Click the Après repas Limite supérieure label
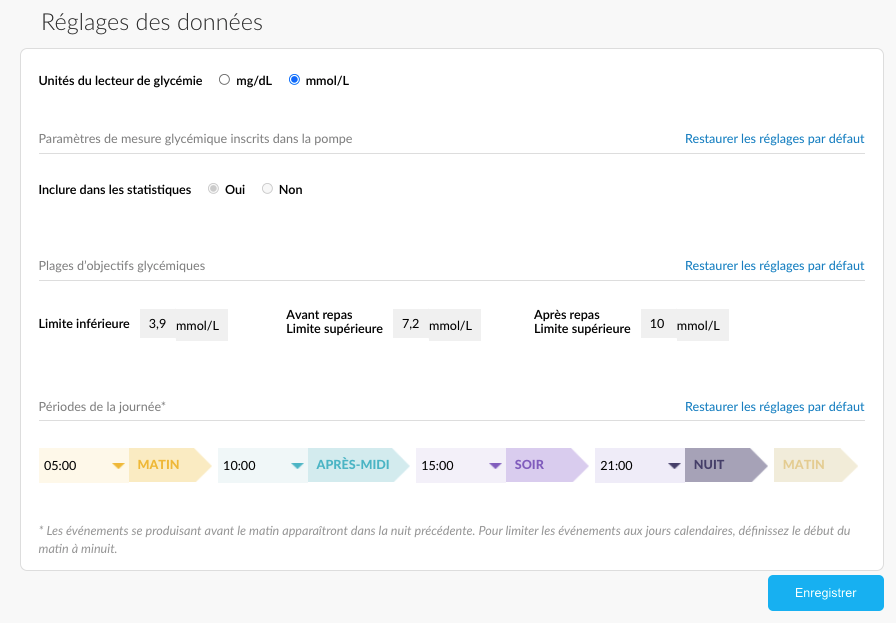The image size is (896, 623). tap(582, 322)
